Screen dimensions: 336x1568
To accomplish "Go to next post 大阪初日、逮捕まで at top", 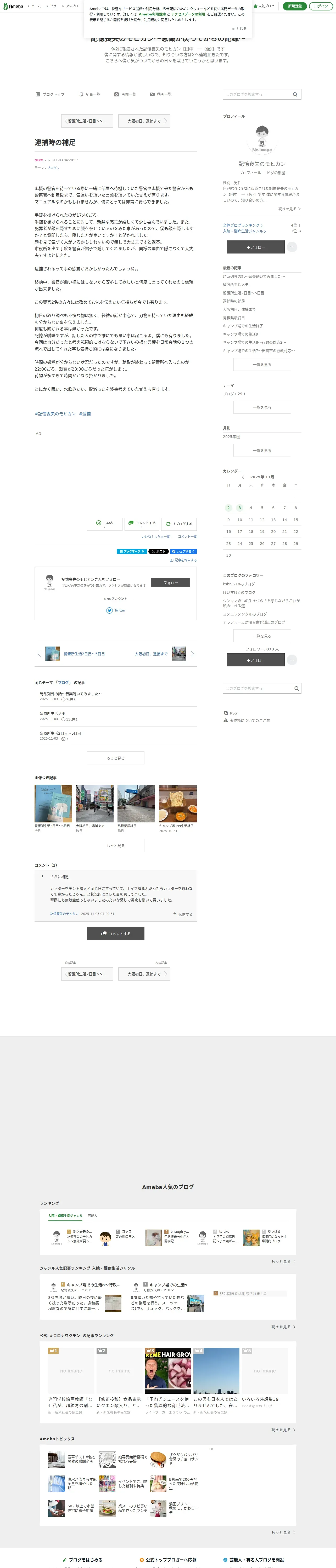I will click(x=144, y=121).
